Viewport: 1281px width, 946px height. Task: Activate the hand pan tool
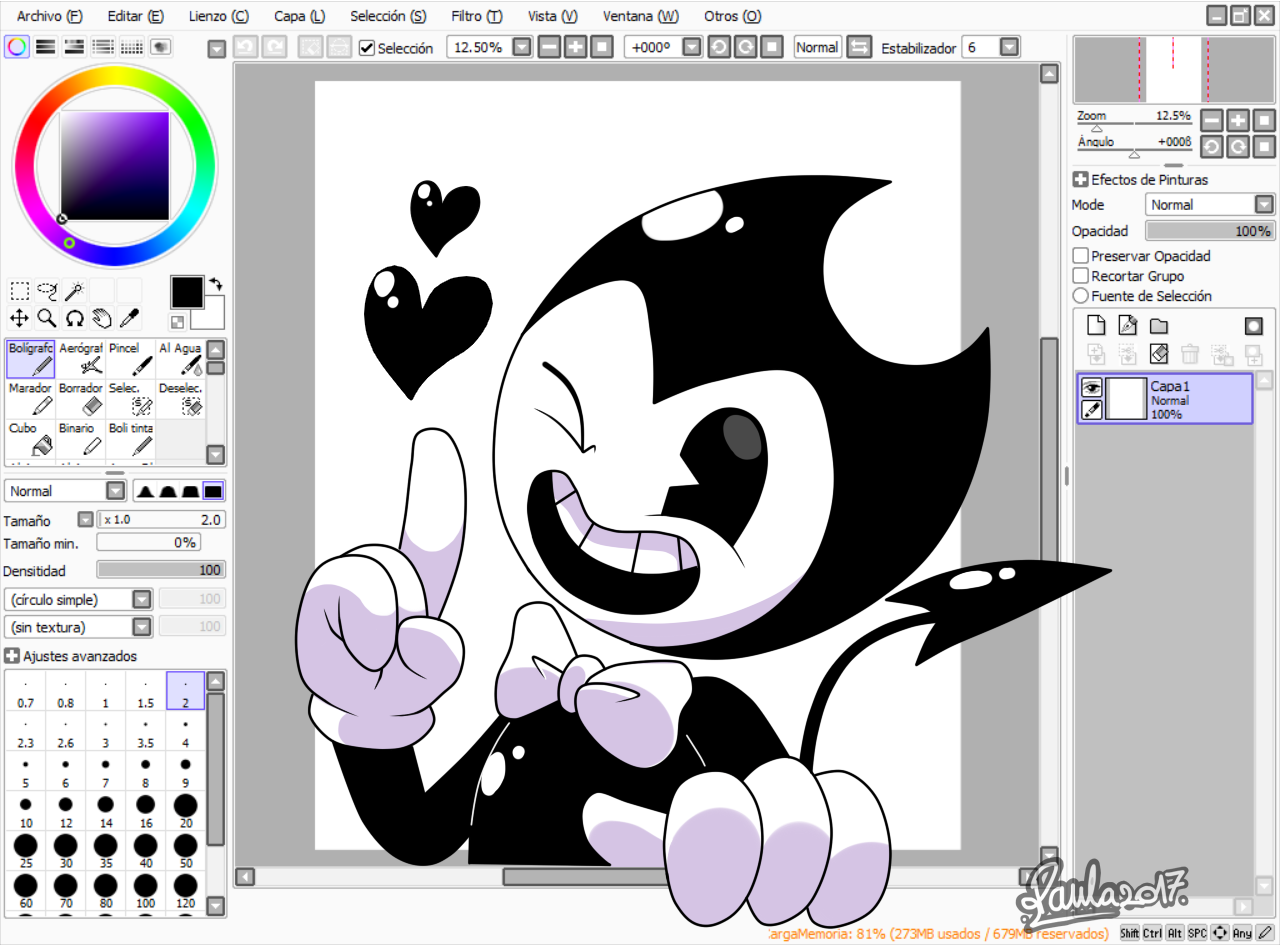coord(102,318)
